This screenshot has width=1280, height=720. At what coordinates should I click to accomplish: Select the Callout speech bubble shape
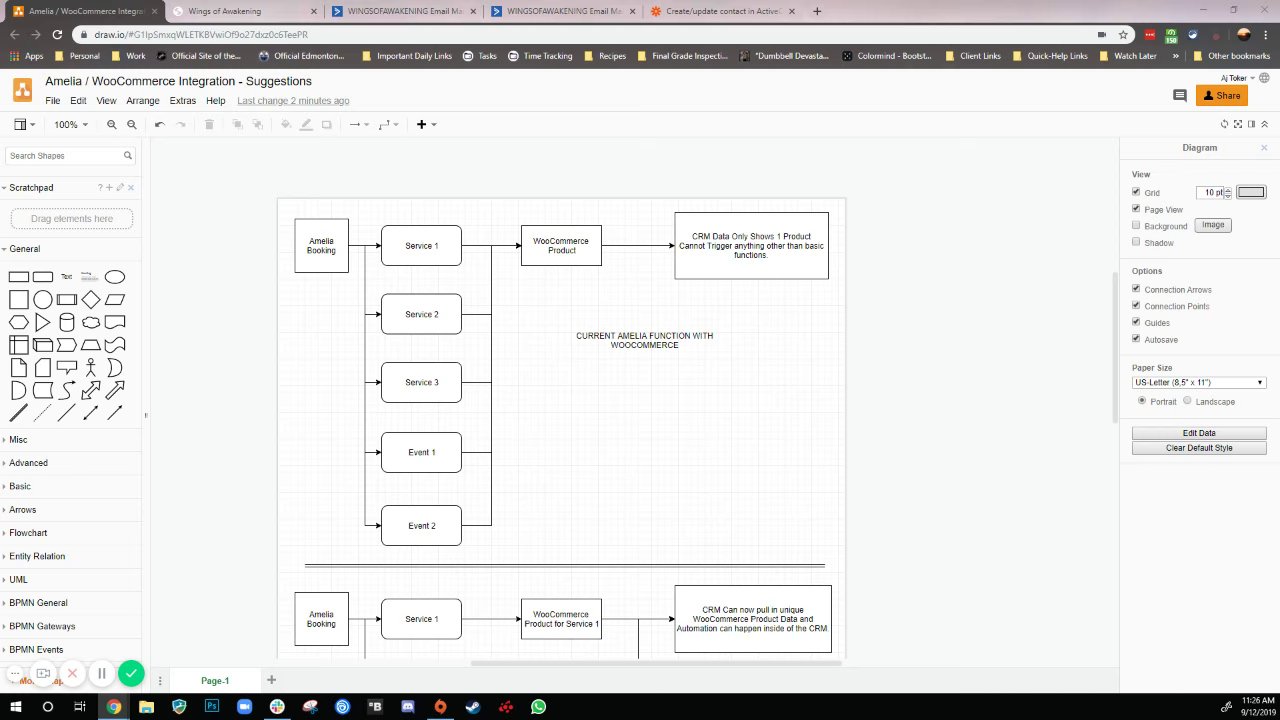tap(67, 368)
